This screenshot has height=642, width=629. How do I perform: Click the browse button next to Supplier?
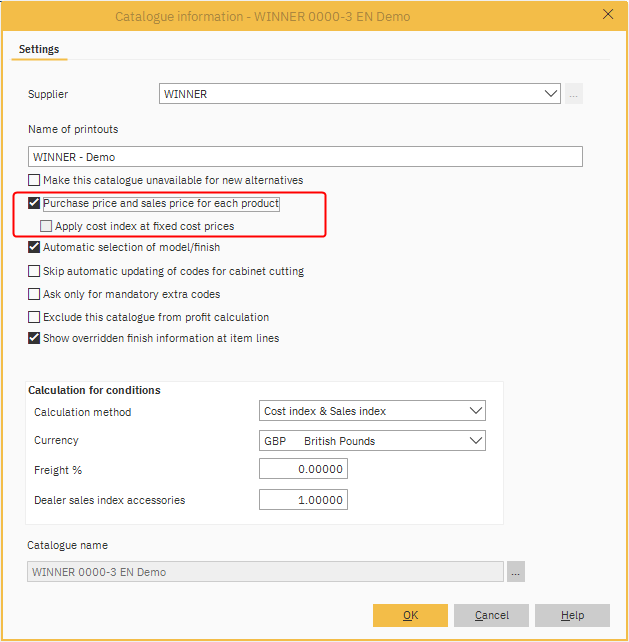coord(574,94)
